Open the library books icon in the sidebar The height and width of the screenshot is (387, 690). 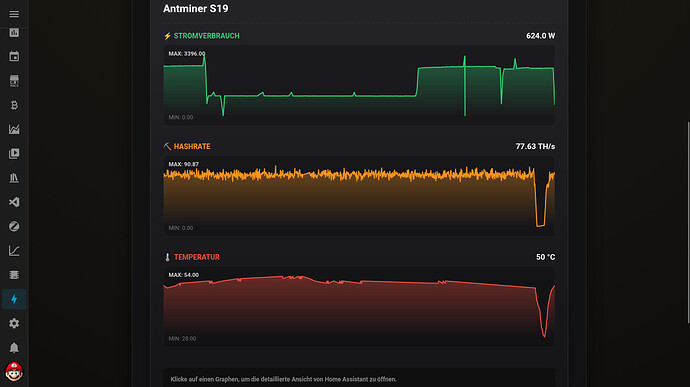14,177
